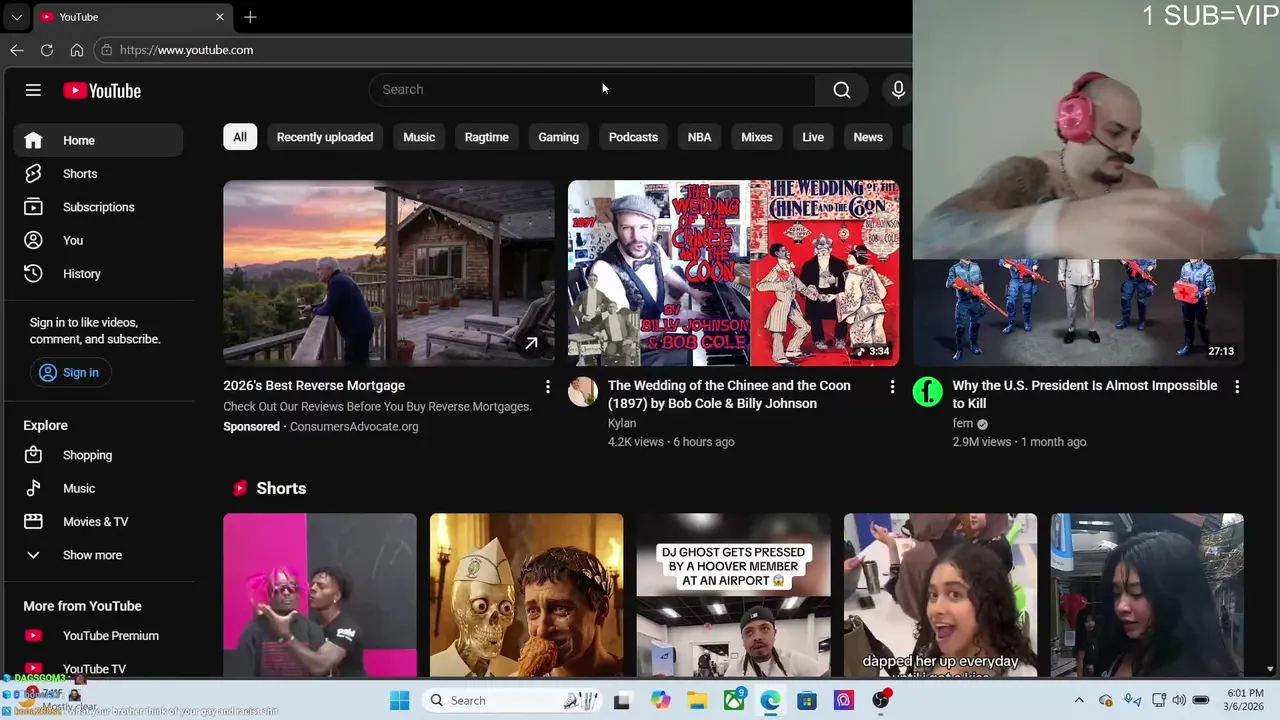The height and width of the screenshot is (720, 1280).
Task: Open ConsumersAdvocate.org sponsor link
Action: point(354,427)
